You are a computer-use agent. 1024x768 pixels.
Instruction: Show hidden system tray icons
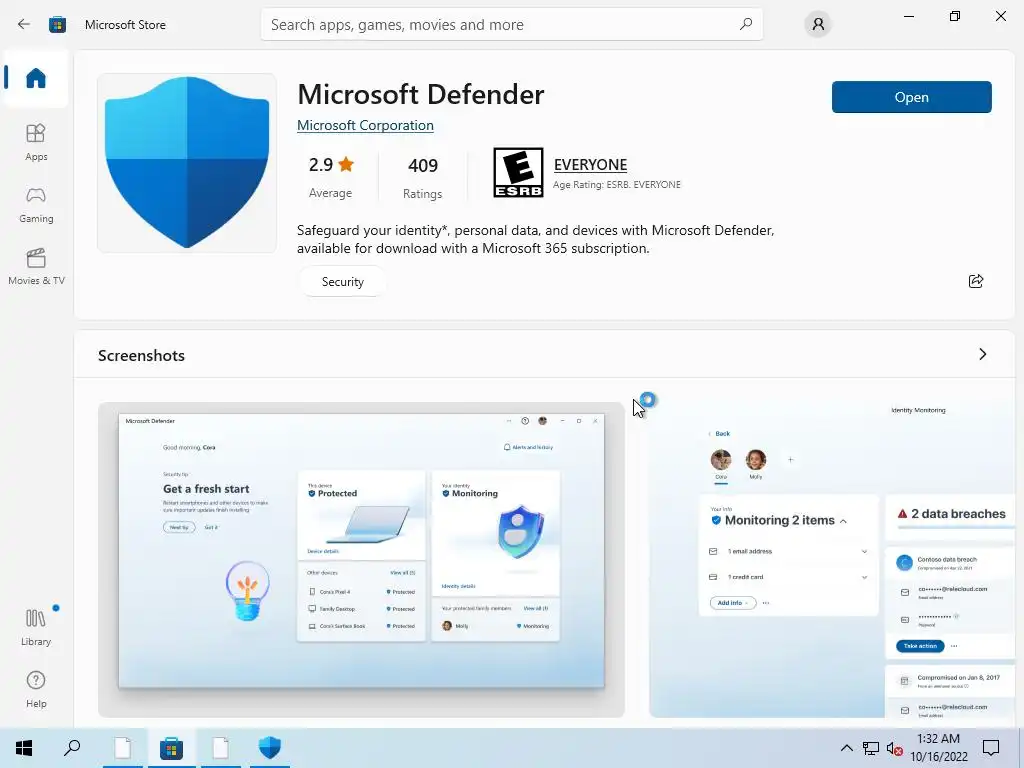point(846,748)
